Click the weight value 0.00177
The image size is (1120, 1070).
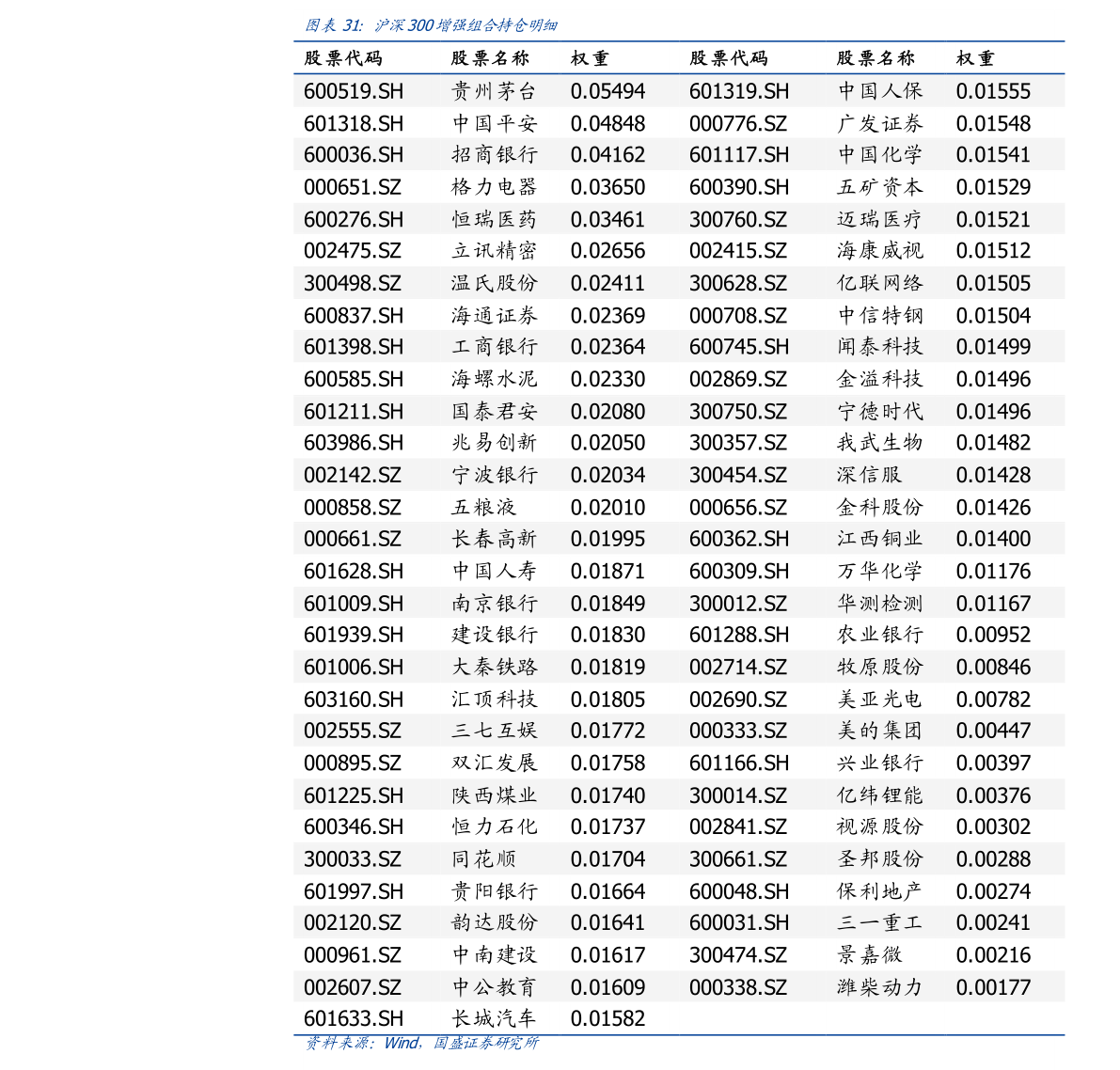pos(993,987)
